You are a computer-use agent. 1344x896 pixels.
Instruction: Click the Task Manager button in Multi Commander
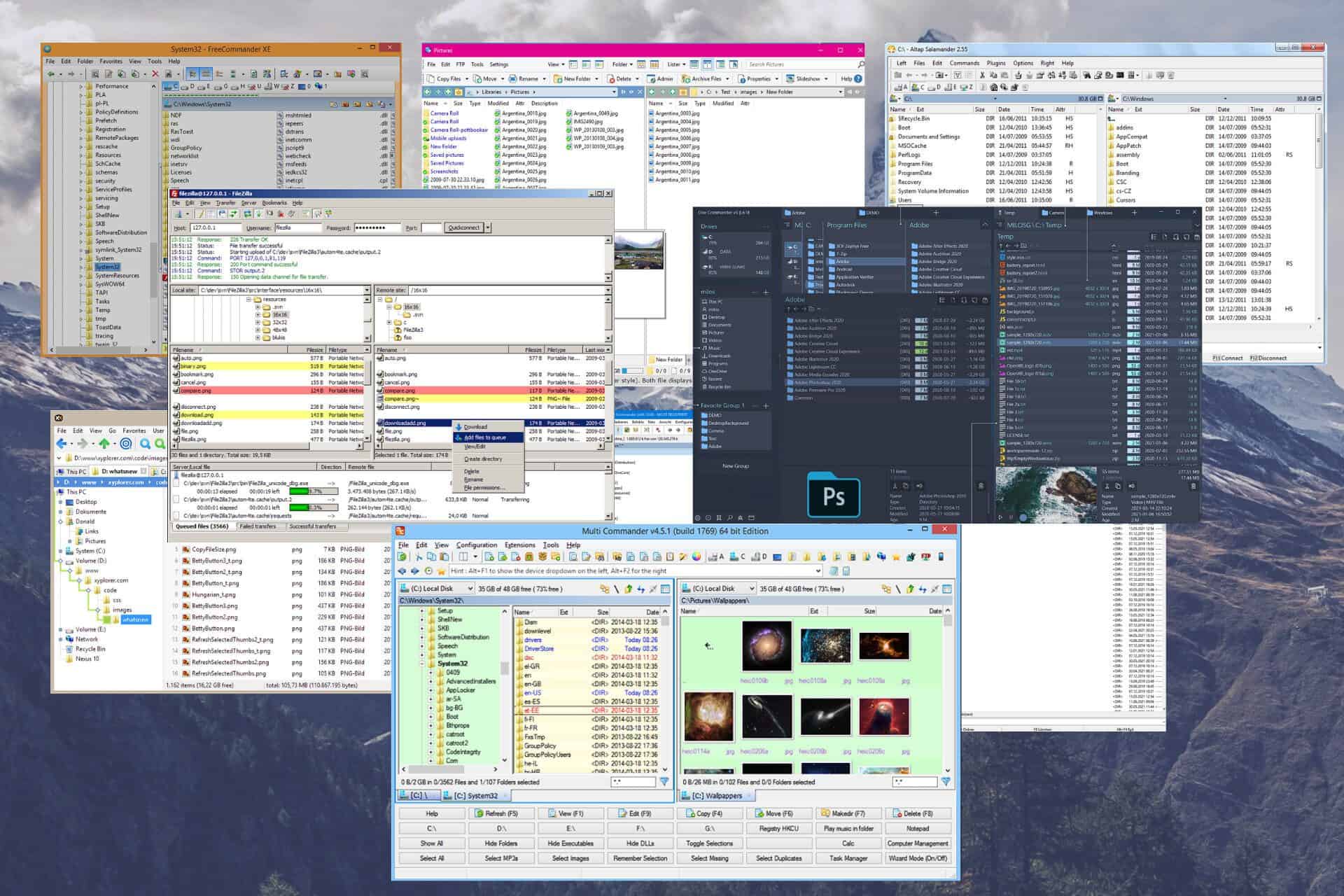click(848, 858)
